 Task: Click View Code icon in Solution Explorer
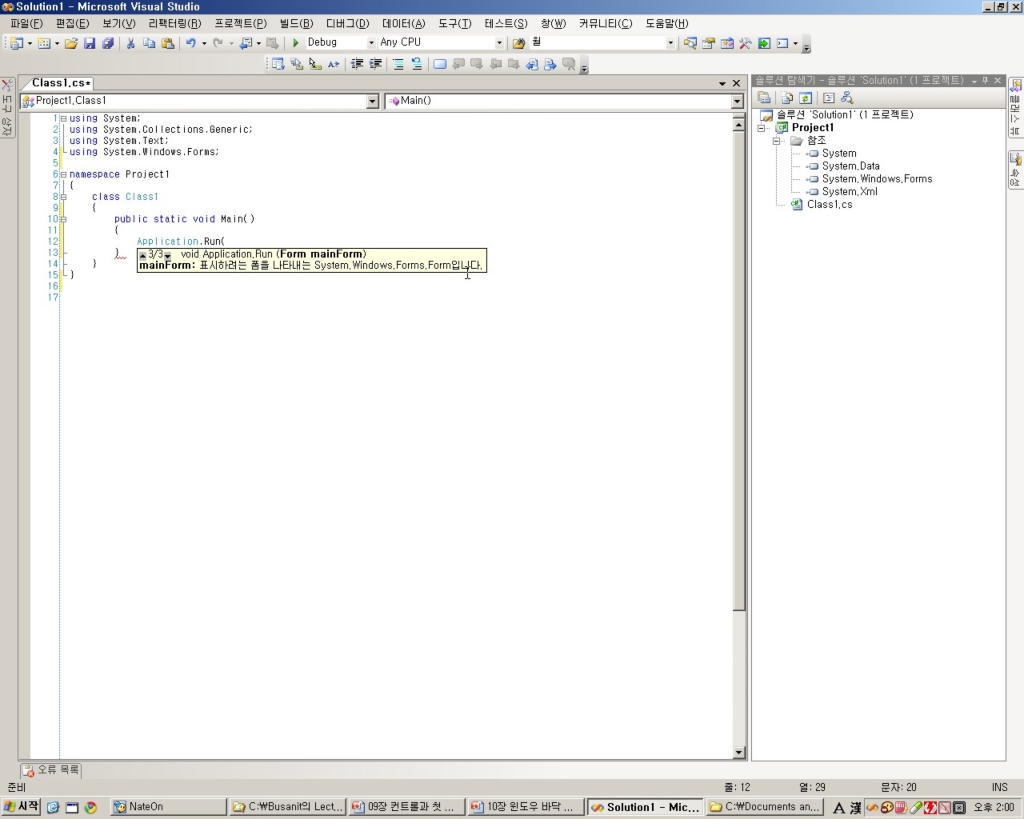[829, 98]
